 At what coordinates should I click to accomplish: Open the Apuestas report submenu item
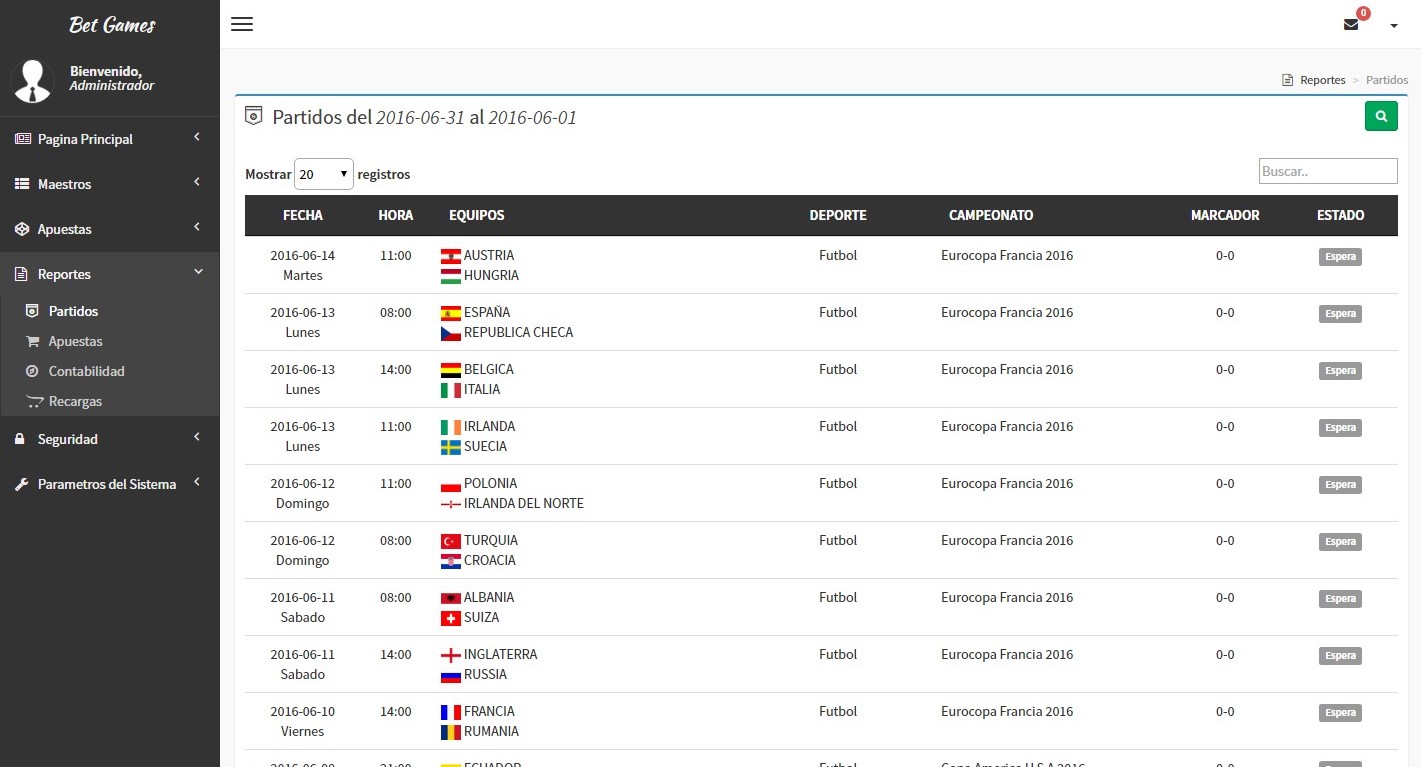click(76, 341)
